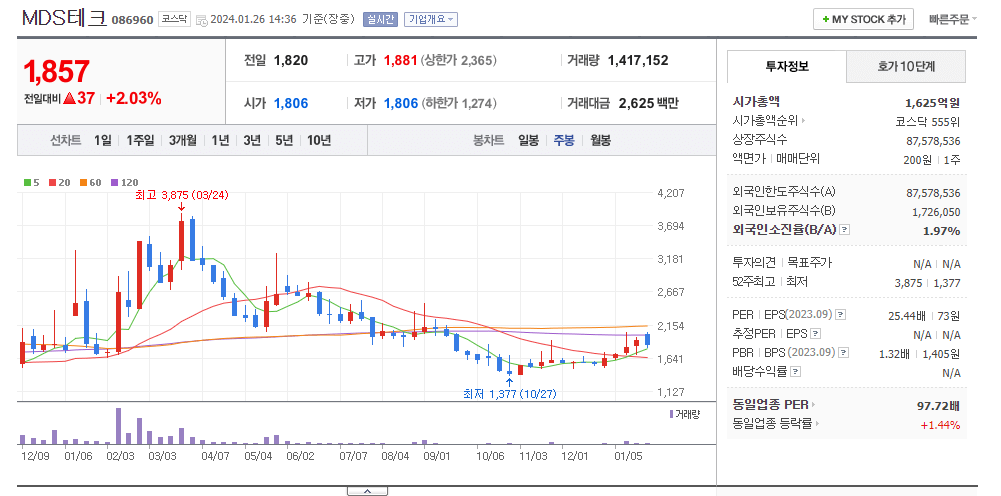Open the 동일업종 PER link
This screenshot has height=496, width=1001.
(x=771, y=405)
